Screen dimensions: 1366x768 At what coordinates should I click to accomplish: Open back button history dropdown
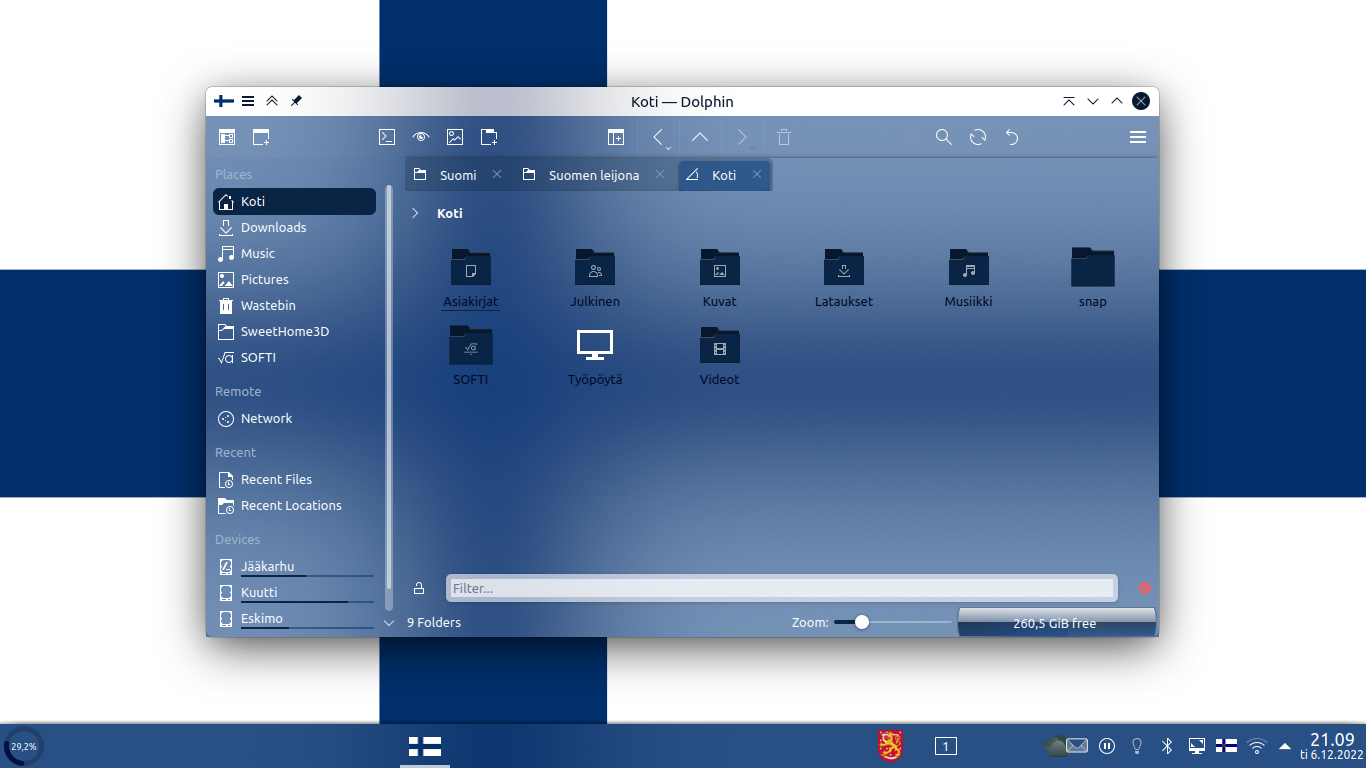pyautogui.click(x=667, y=147)
